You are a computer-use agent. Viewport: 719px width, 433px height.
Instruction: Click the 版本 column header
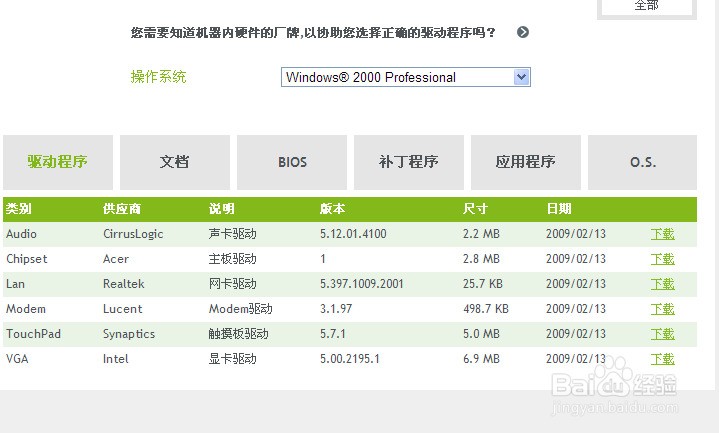pyautogui.click(x=332, y=209)
